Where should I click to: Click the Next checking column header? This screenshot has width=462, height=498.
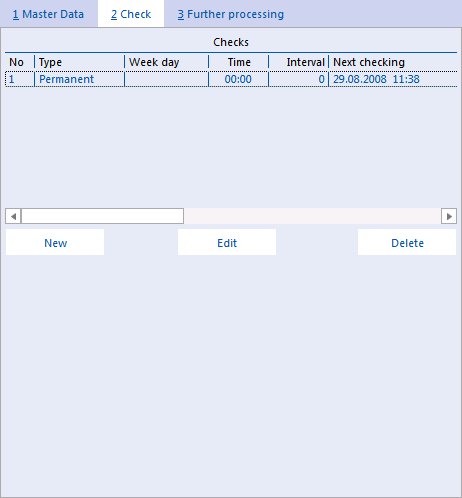click(393, 62)
